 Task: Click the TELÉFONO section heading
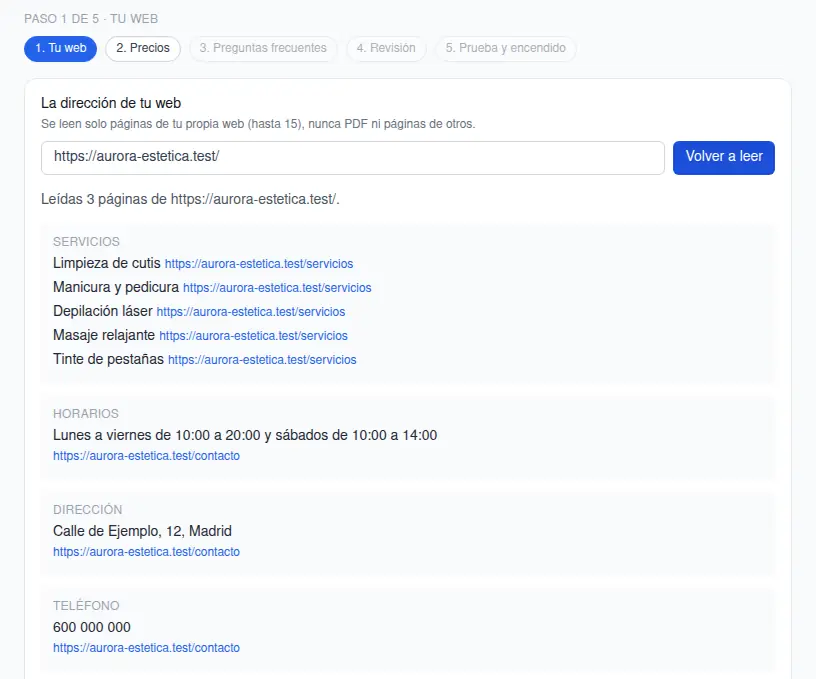click(x=86, y=606)
